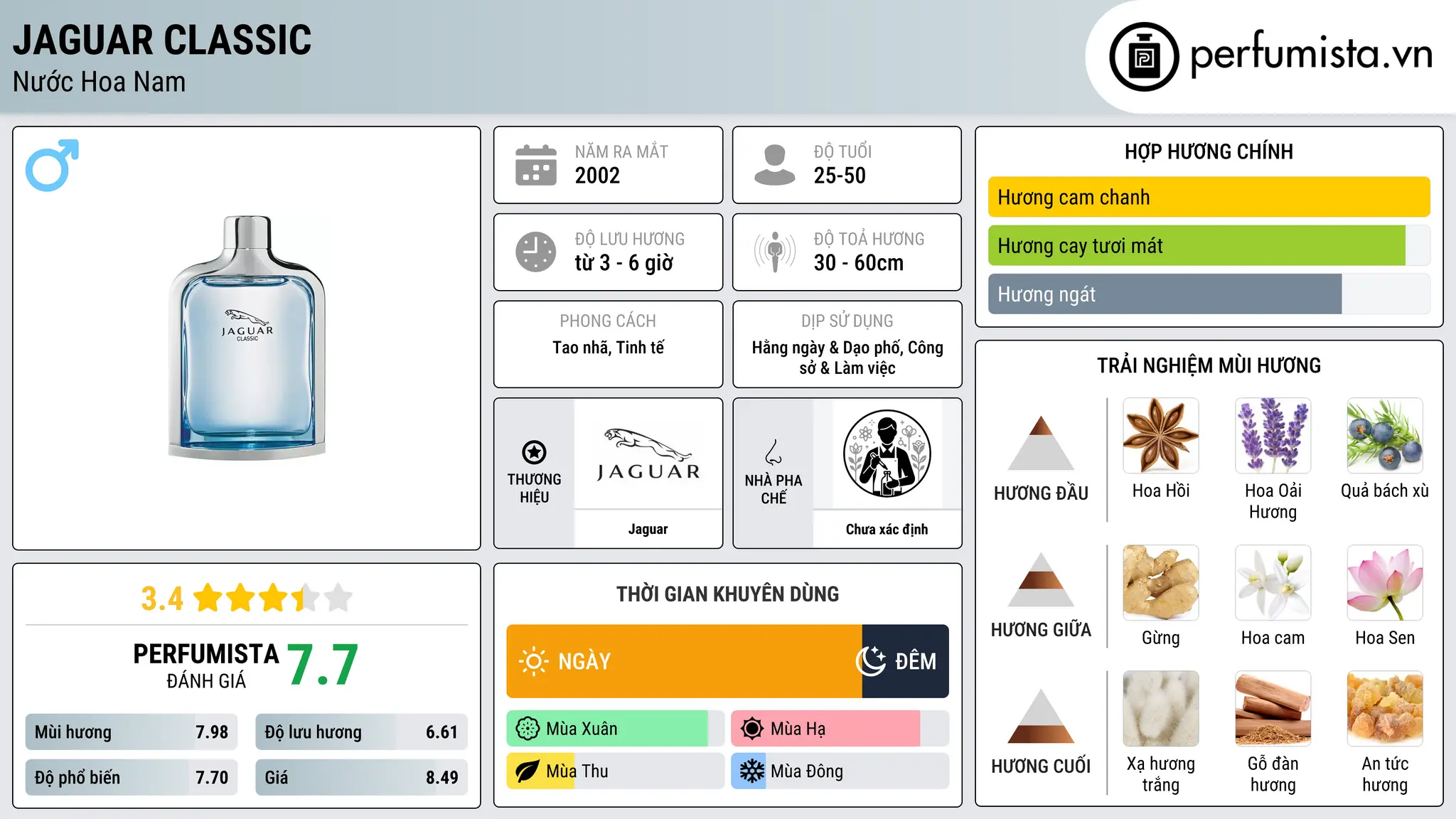Click the five-star rating row
Screen dimensions: 1456x819
tap(273, 598)
